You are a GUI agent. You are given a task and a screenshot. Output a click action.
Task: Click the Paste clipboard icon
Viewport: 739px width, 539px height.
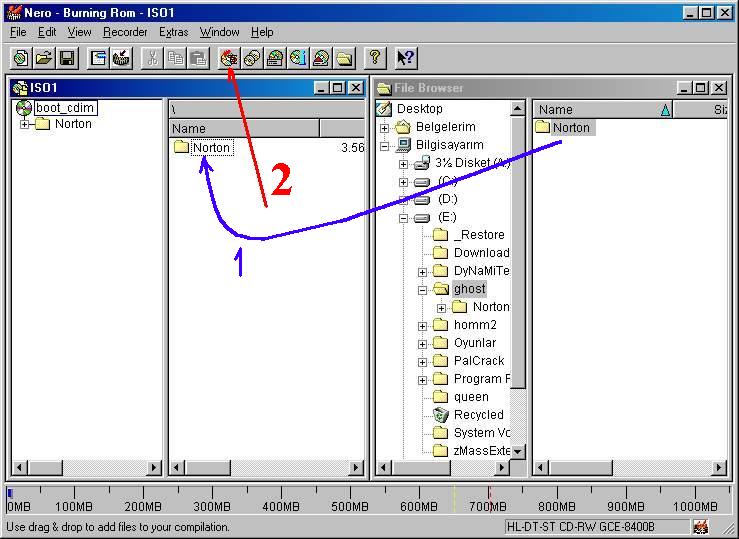[x=198, y=58]
